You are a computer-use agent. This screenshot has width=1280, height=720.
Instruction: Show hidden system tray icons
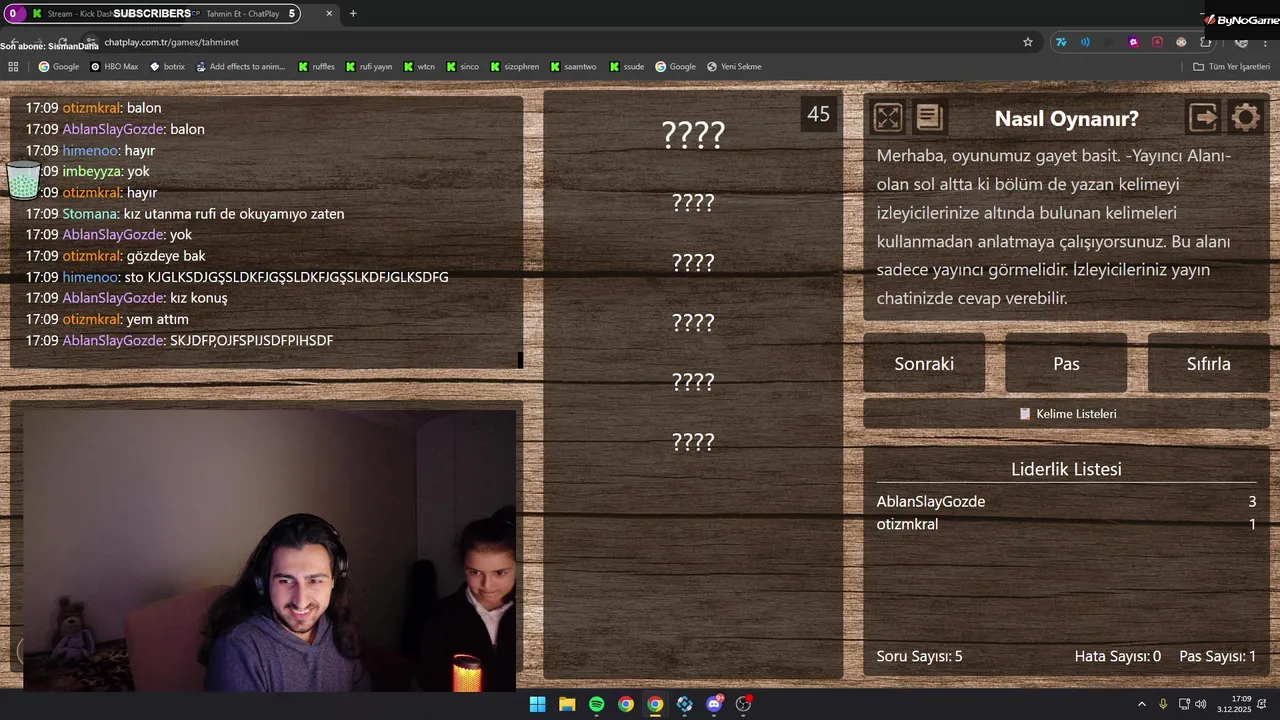coord(1142,704)
